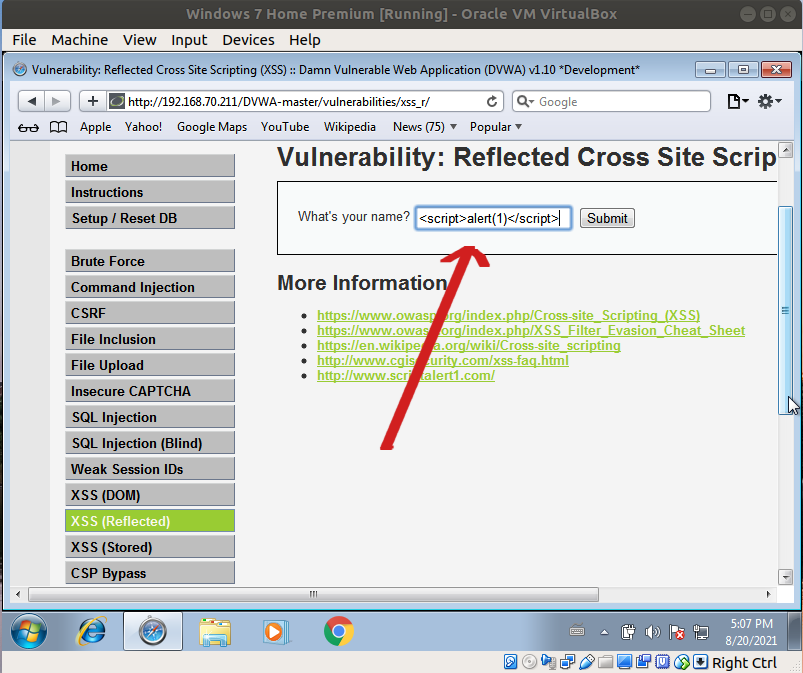The width and height of the screenshot is (803, 673).
Task: Go back with Safari's back arrow
Action: click(32, 101)
